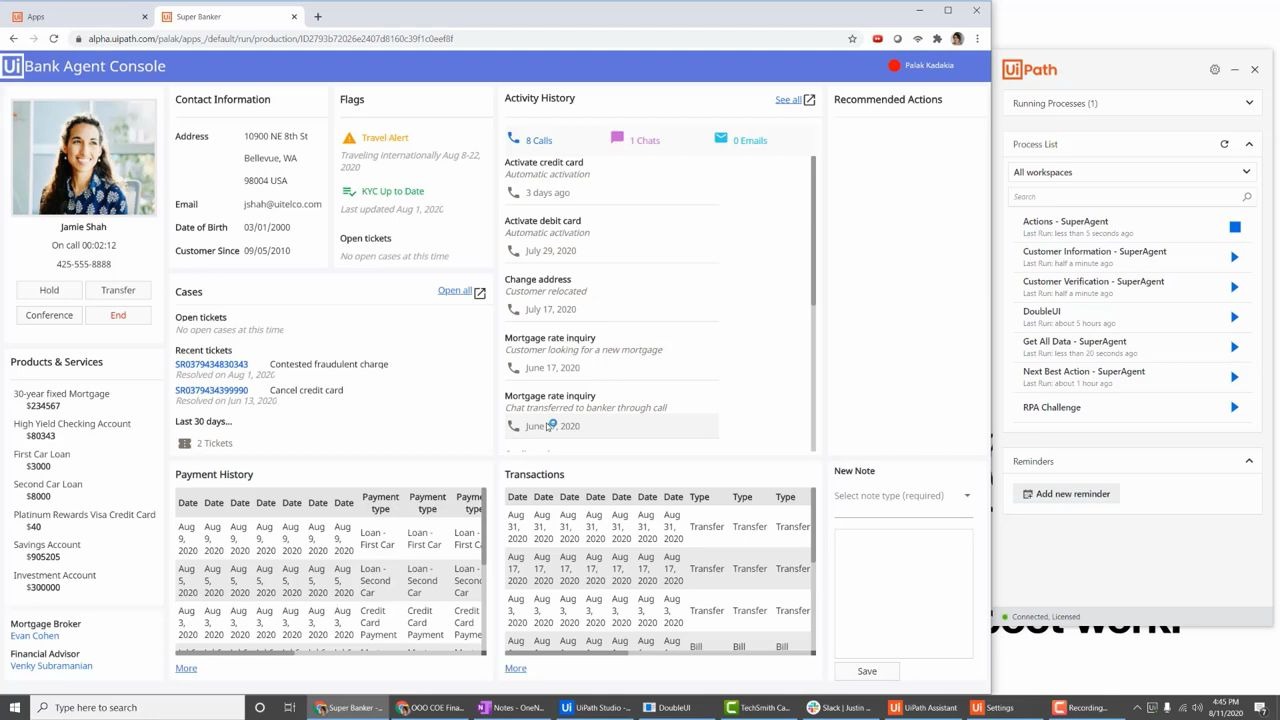The width and height of the screenshot is (1280, 720).
Task: Run Customer Information - SuperAgent process
Action: (1235, 257)
